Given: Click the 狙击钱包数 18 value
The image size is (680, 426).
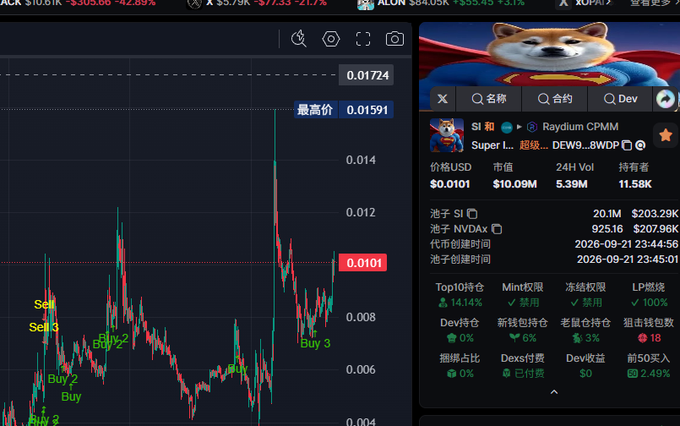Looking at the screenshot, I should pos(649,338).
